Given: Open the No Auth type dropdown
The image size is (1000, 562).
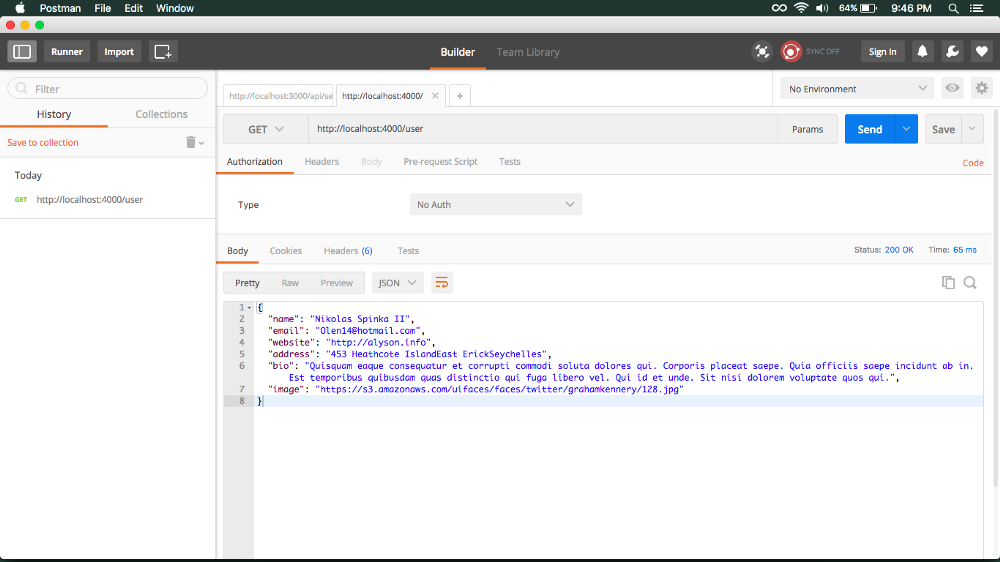Looking at the screenshot, I should tap(496, 204).
